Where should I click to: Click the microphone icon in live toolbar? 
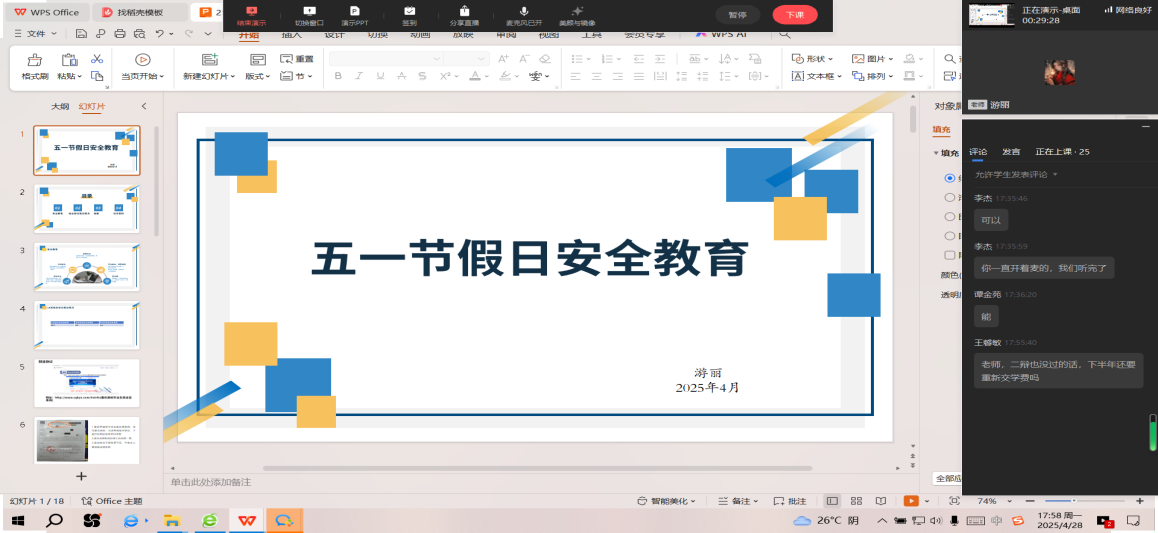[524, 11]
